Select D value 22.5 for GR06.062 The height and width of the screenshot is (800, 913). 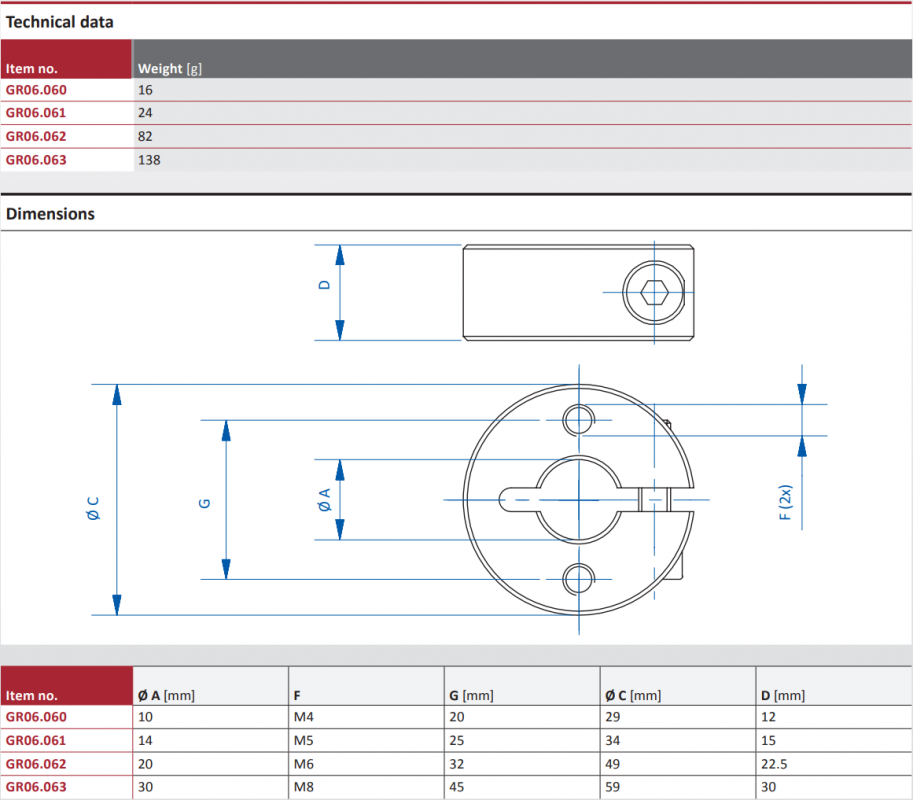tap(774, 763)
